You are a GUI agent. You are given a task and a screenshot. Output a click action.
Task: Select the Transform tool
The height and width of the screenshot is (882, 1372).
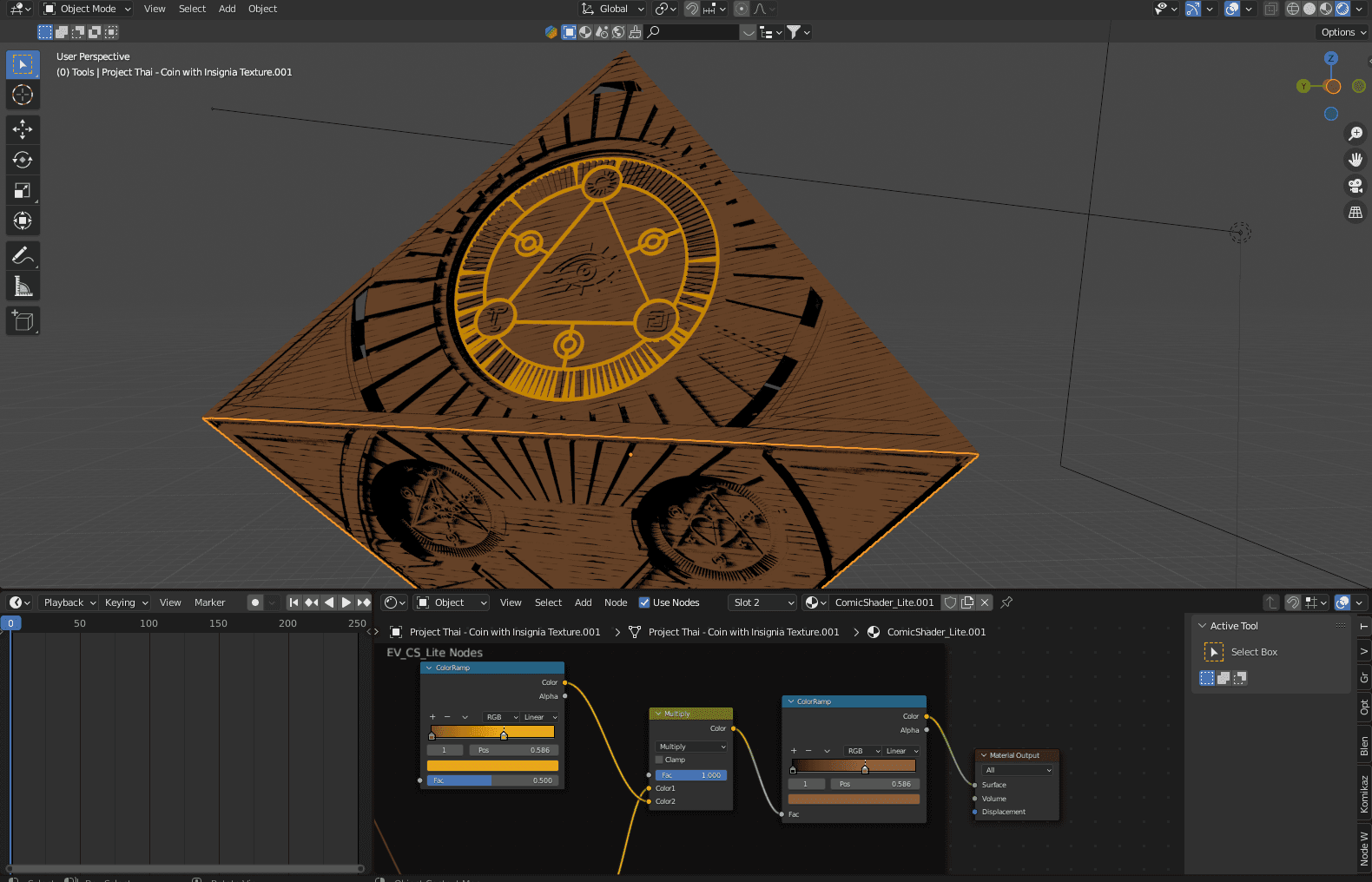tap(23, 220)
